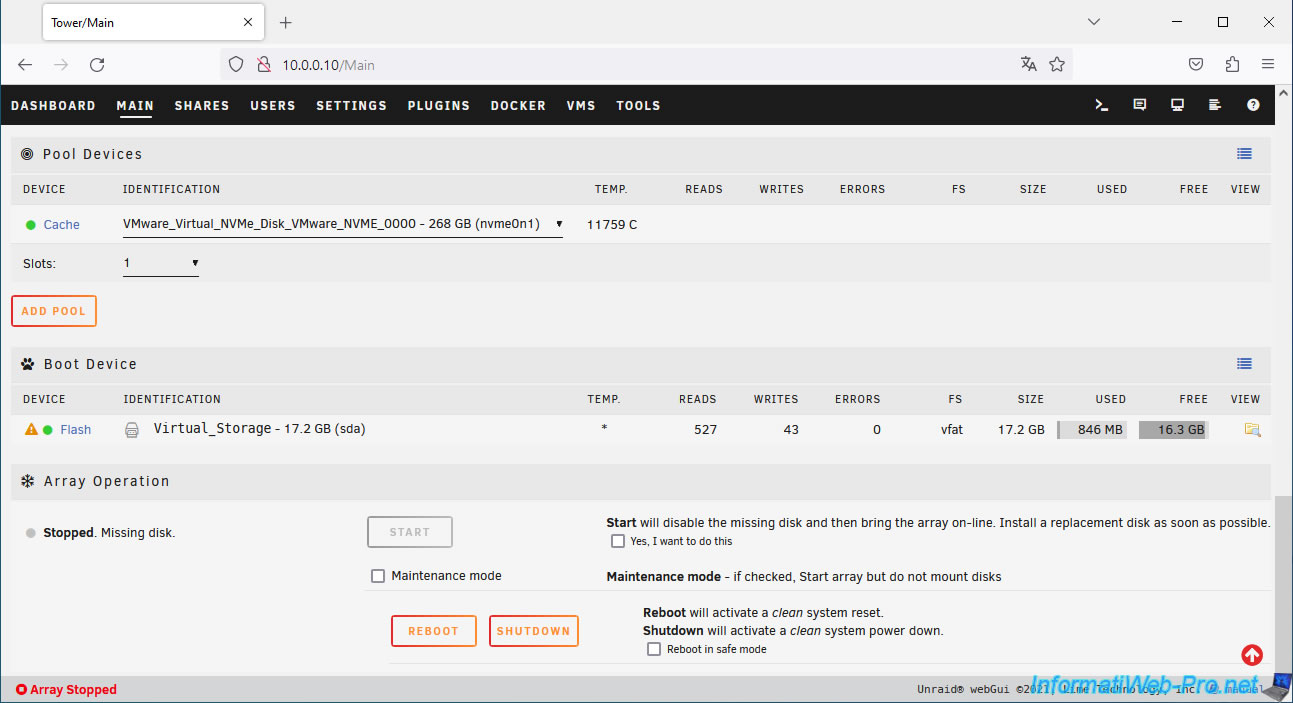This screenshot has height=703, width=1293.
Task: Tick the Reboot in safe mode checkbox
Action: point(654,649)
